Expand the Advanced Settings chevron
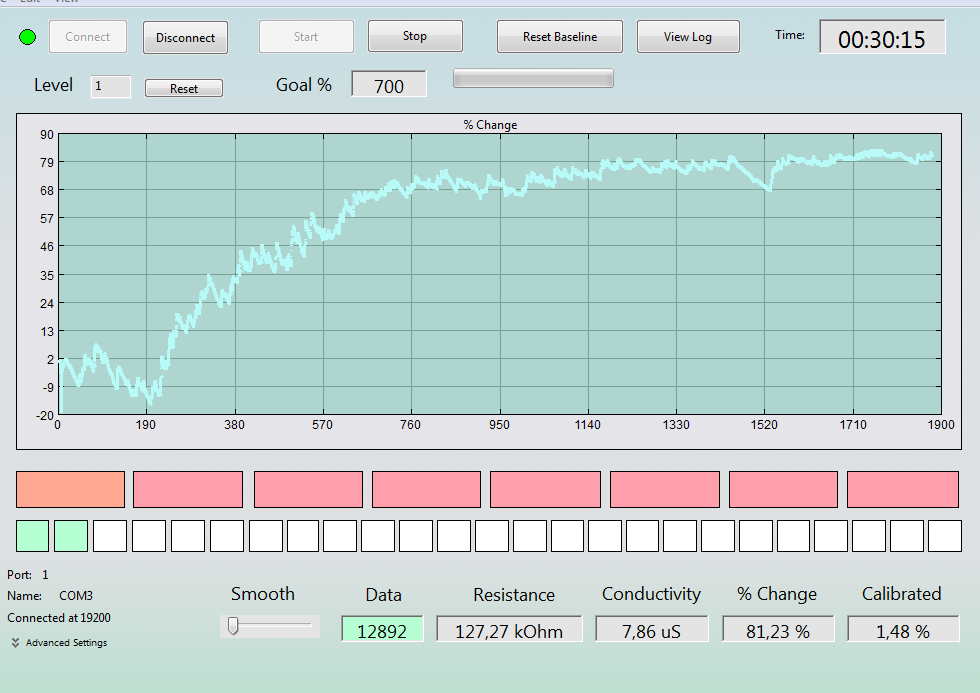 (16, 642)
